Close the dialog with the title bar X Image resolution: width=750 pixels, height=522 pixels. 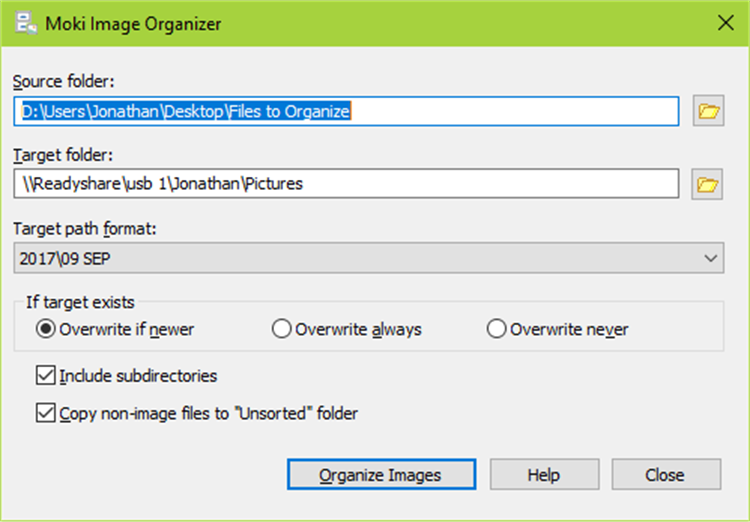coord(726,23)
